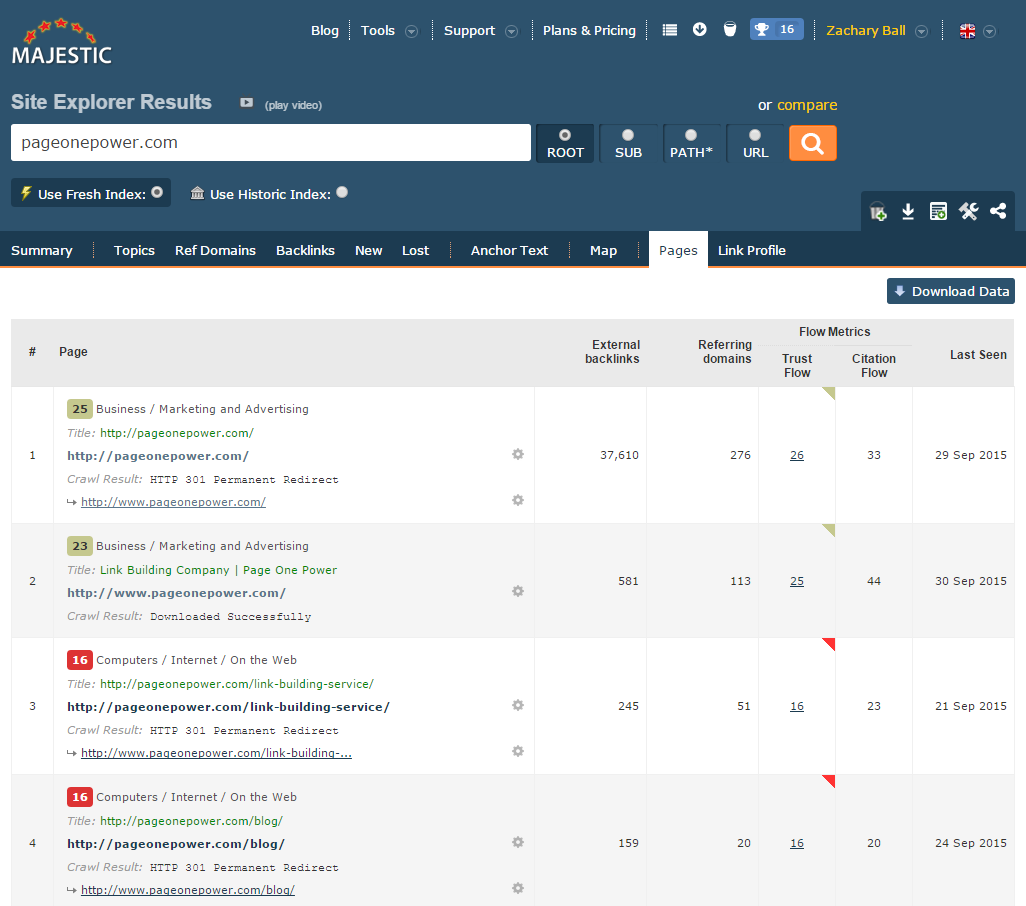Image resolution: width=1026 pixels, height=906 pixels.
Task: Open options via gear icon next to pageonepower.com row
Action: [x=518, y=454]
